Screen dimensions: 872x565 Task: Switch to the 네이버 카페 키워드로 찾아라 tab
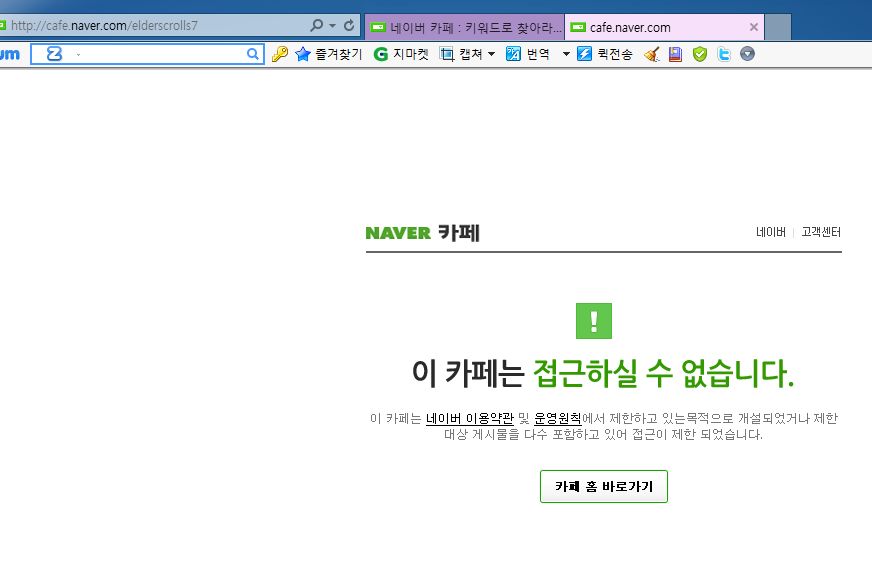pyautogui.click(x=465, y=27)
